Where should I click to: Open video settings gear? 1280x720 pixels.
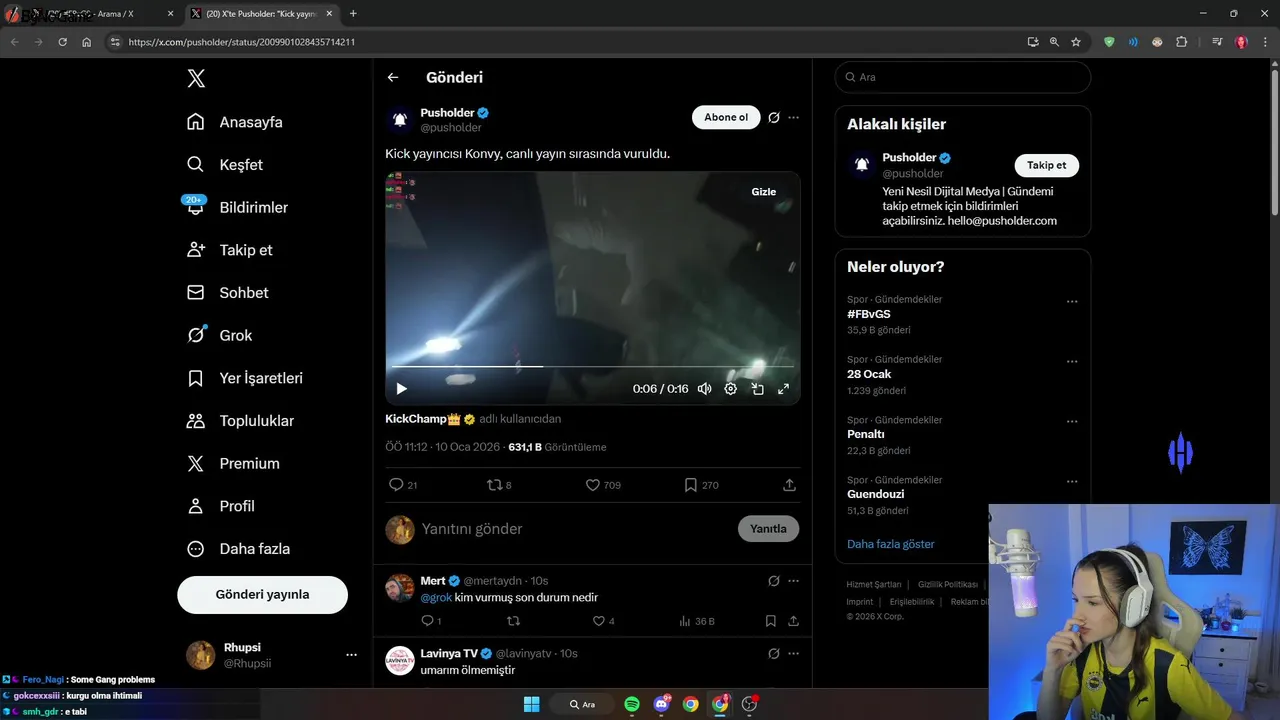731,389
